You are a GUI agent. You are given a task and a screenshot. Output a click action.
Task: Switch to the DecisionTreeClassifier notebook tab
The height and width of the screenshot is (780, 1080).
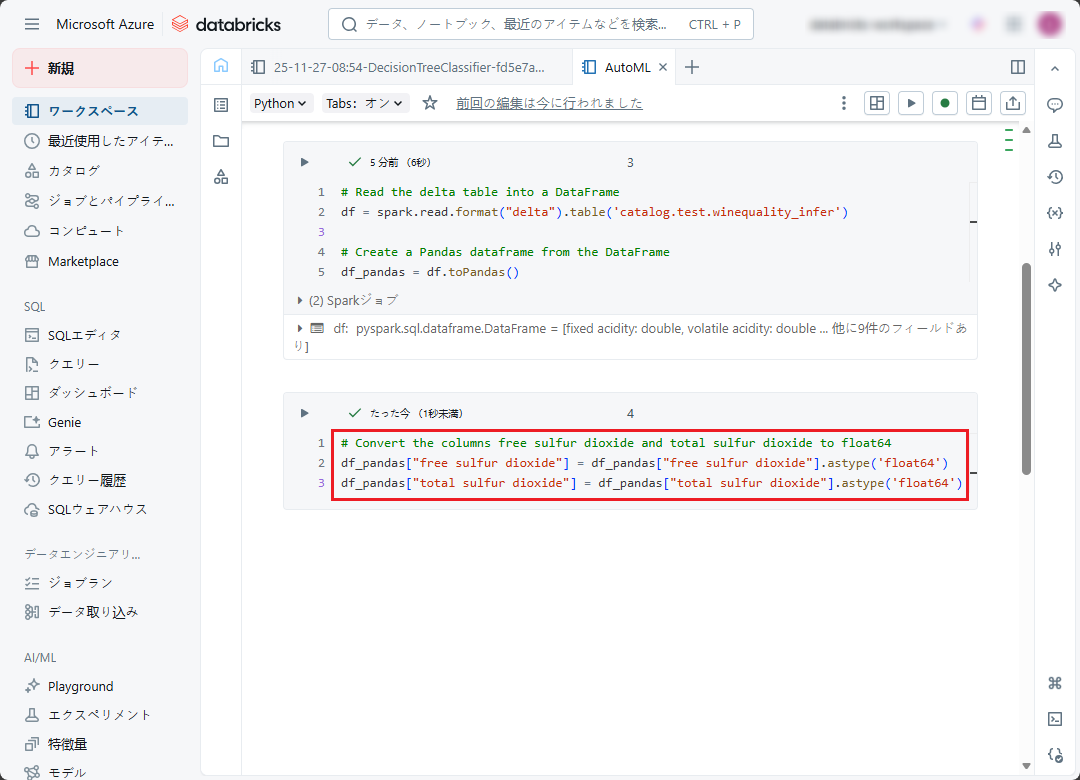click(x=400, y=67)
